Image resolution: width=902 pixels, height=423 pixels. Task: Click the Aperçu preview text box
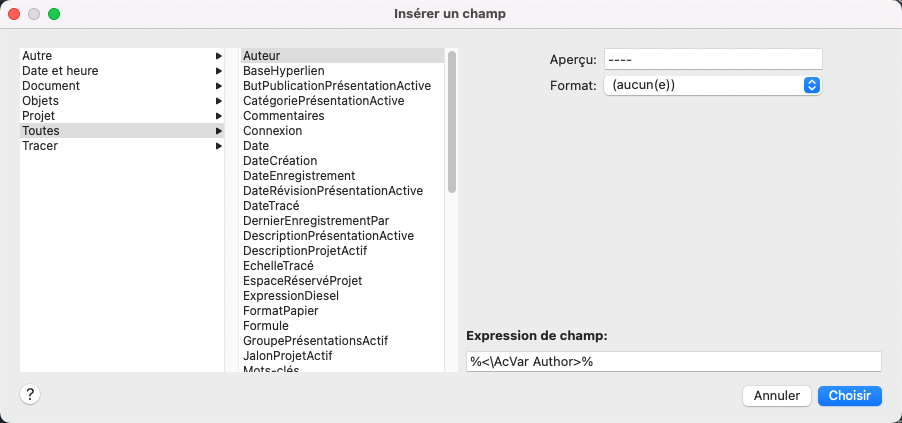point(712,60)
